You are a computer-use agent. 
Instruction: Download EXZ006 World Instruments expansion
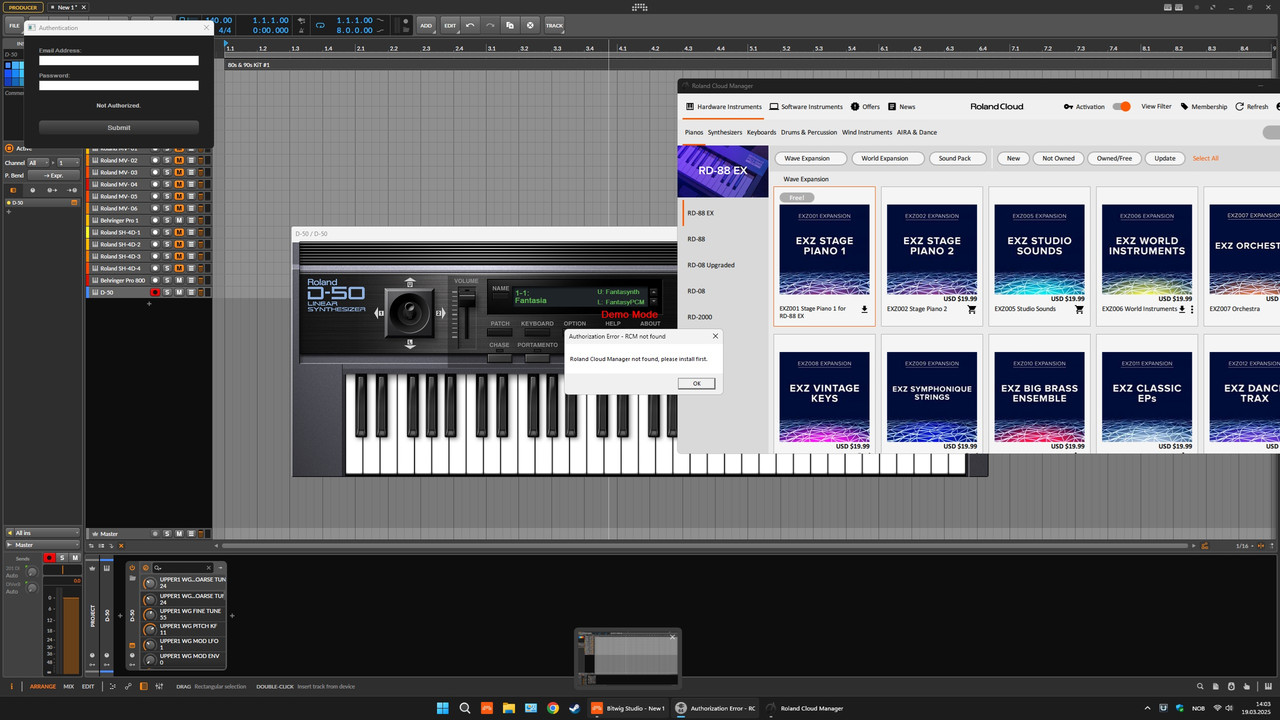pos(1182,310)
